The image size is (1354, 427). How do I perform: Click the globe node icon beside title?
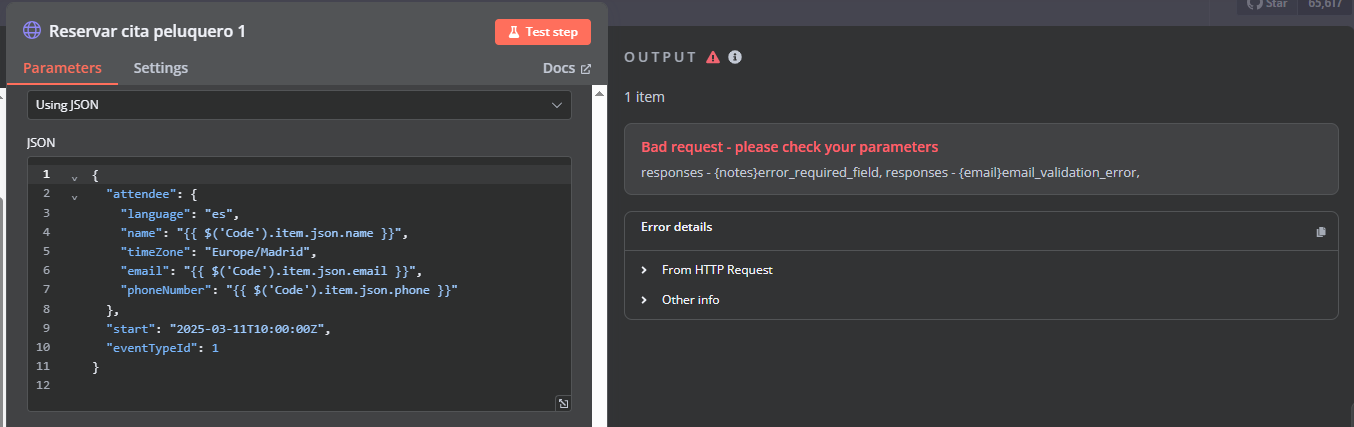point(31,31)
